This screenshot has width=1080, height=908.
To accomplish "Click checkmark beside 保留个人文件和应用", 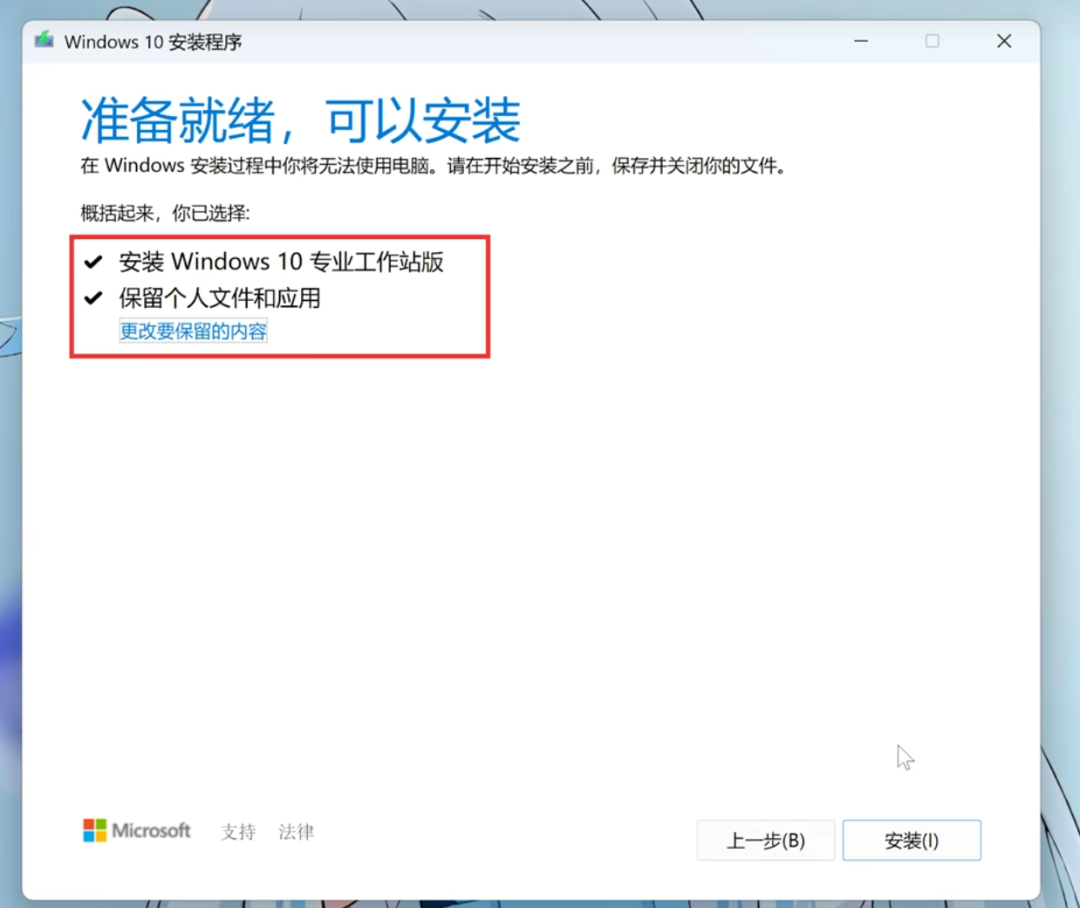I will click(x=93, y=298).
